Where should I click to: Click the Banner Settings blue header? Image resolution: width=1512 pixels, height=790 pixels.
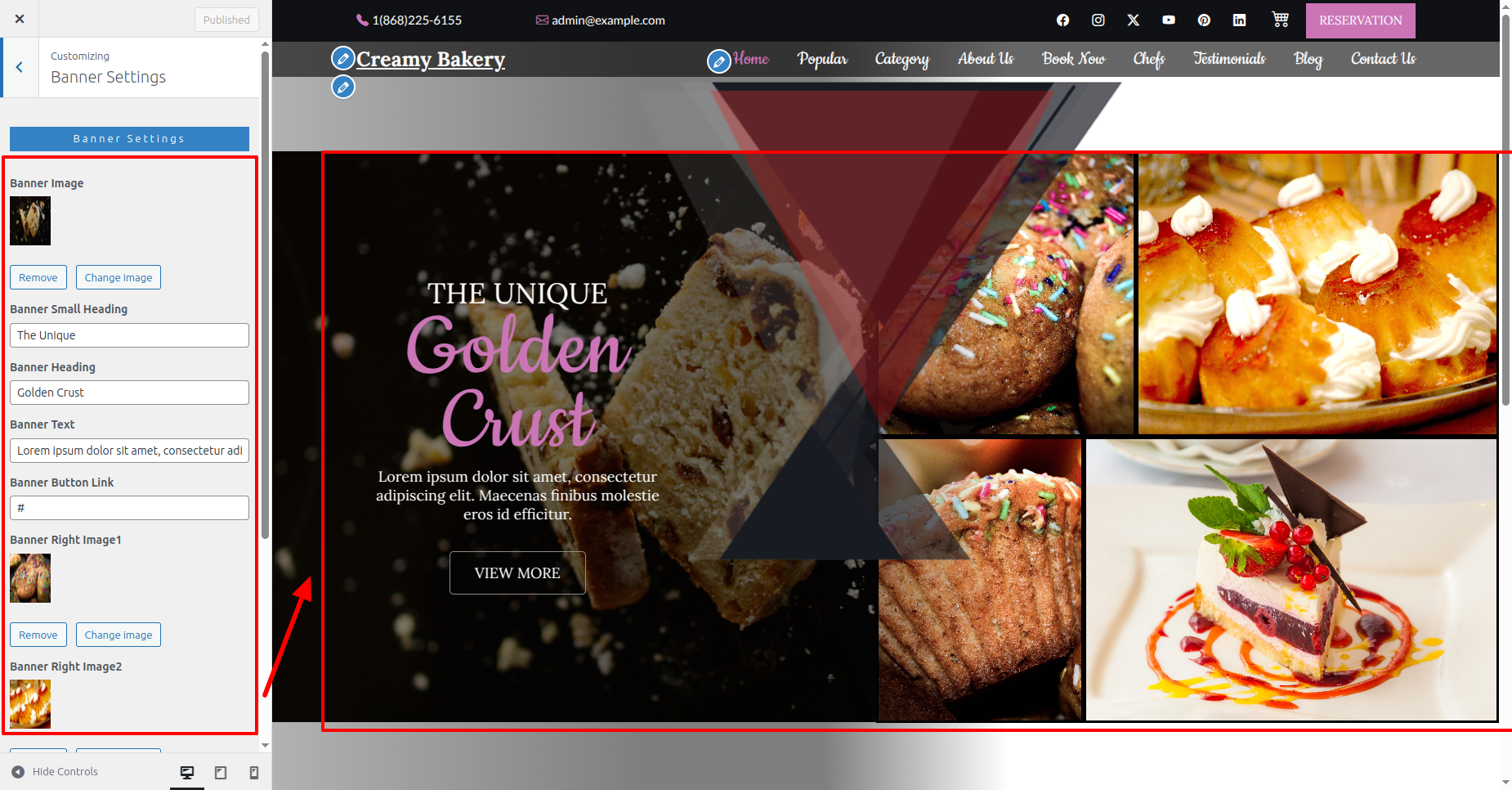[x=129, y=139]
